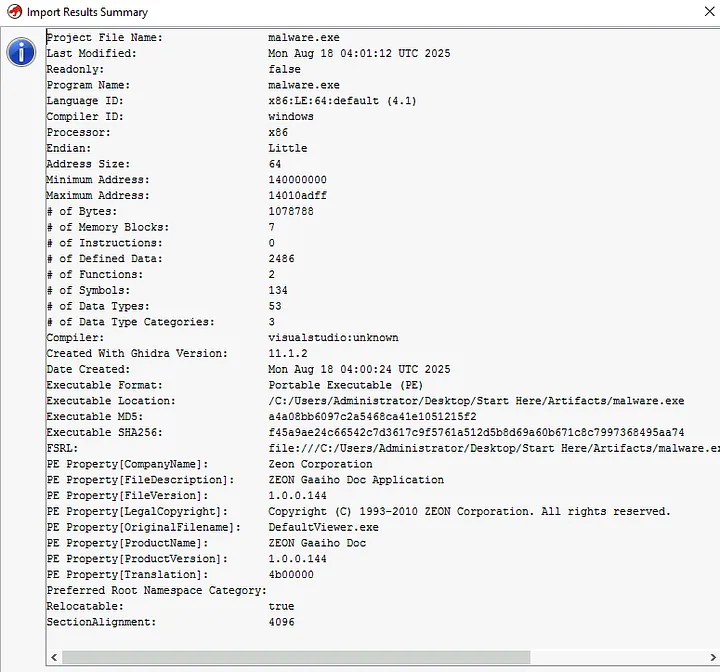This screenshot has height=672, width=720.
Task: Click the # of Defined Data value 2486
Action: 281,259
